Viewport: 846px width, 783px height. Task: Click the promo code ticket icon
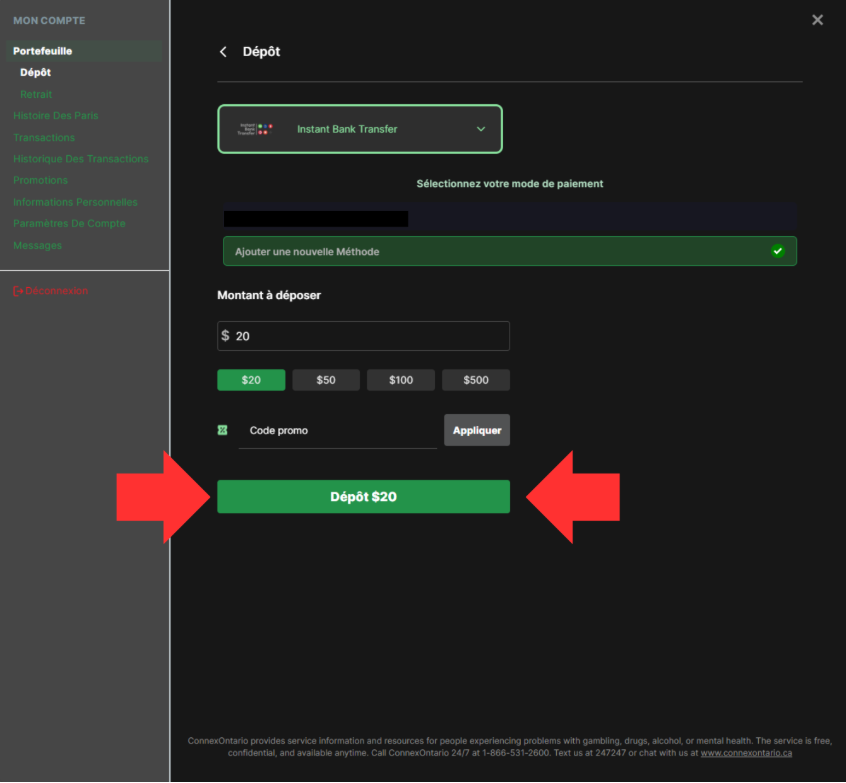point(223,430)
